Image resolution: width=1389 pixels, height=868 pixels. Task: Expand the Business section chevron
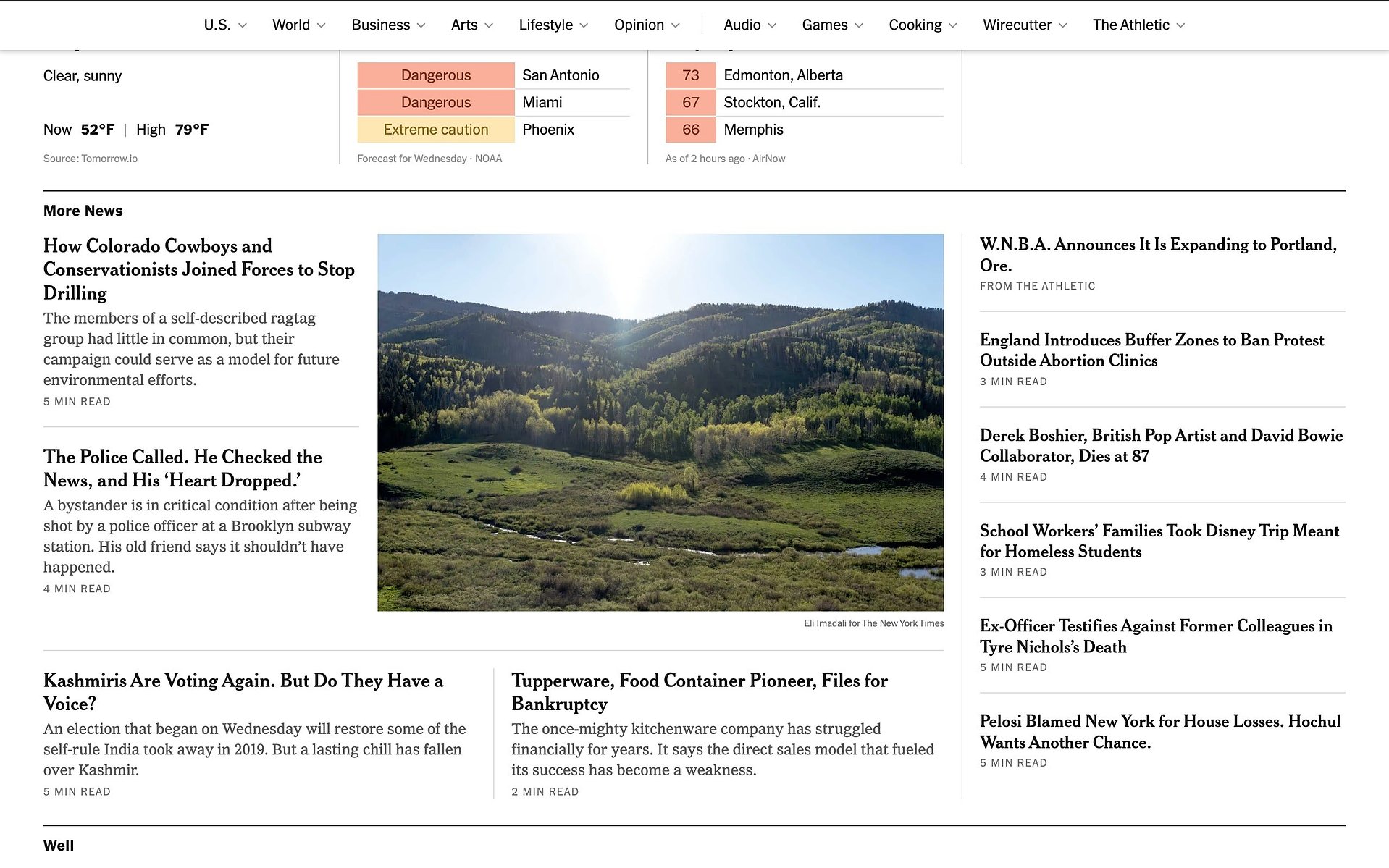pyautogui.click(x=421, y=25)
